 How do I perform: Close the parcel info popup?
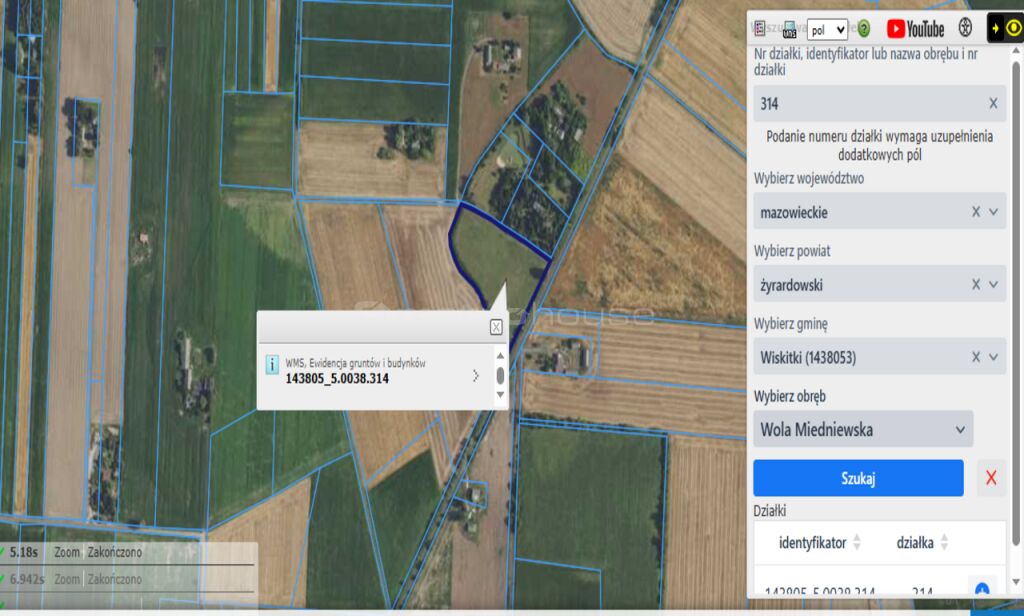tap(496, 327)
